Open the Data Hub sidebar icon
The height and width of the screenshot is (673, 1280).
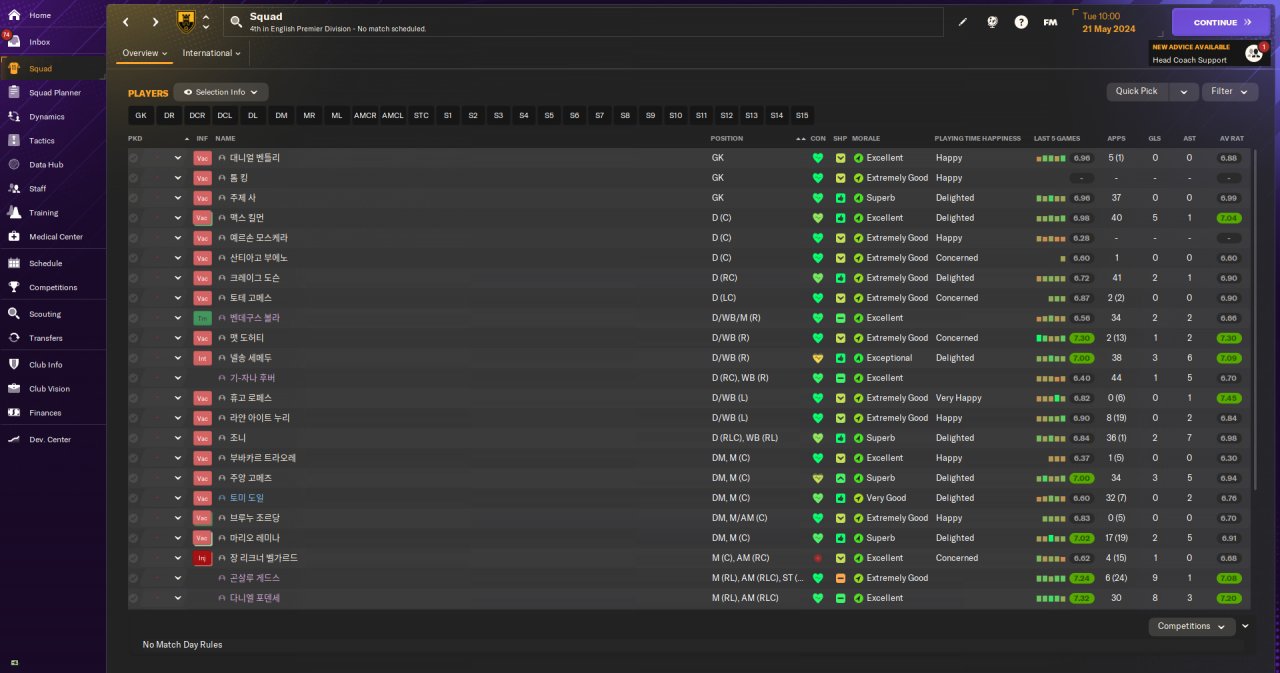point(14,164)
